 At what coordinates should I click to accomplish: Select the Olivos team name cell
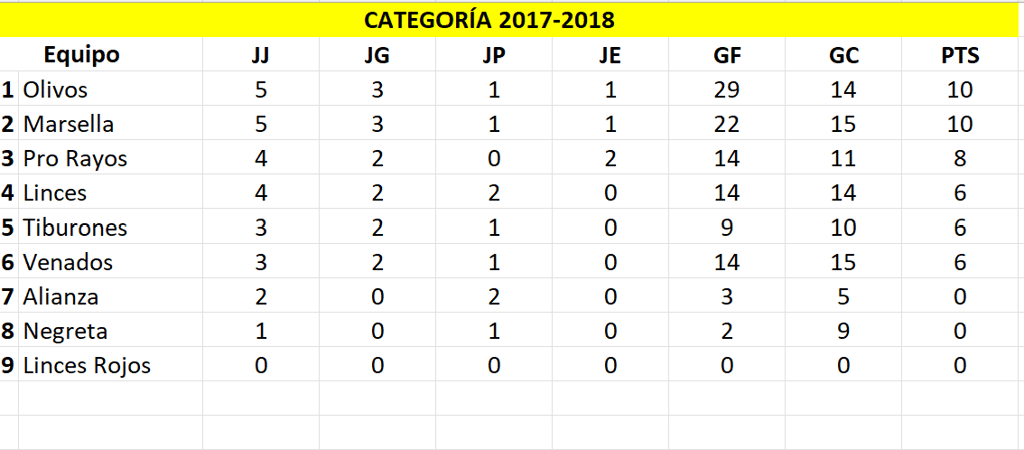point(110,89)
